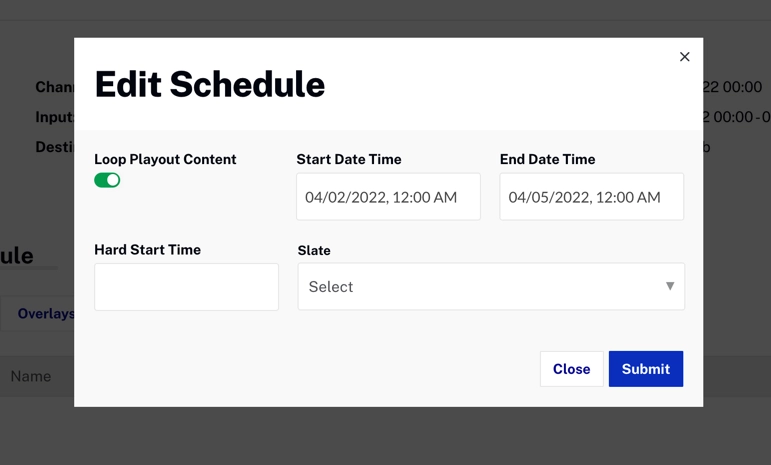Click the End Date Time label
Image resolution: width=771 pixels, height=465 pixels.
(547, 159)
